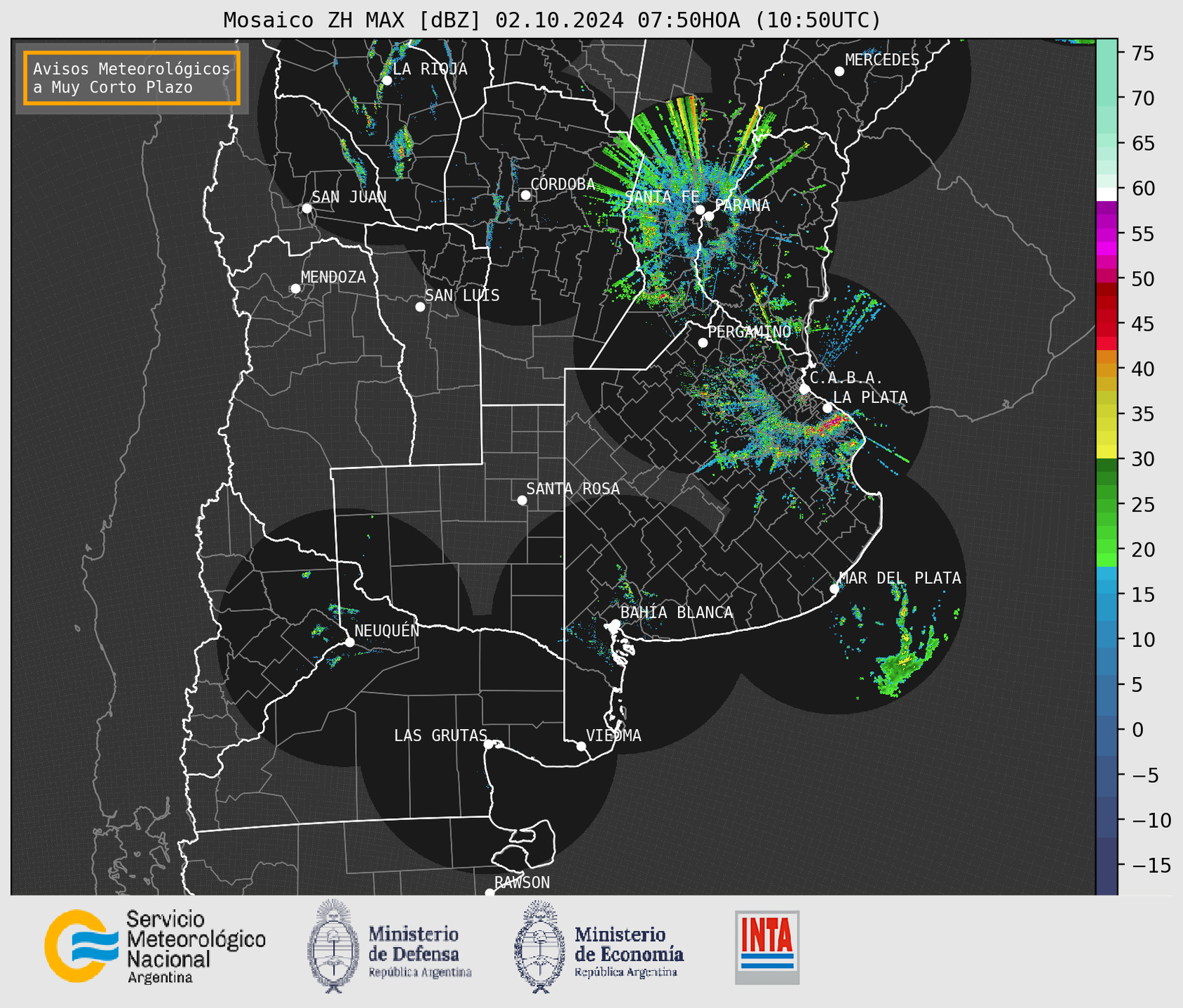Image resolution: width=1183 pixels, height=1008 pixels.
Task: Click the white dot marker for Neuquén
Action: (x=350, y=642)
